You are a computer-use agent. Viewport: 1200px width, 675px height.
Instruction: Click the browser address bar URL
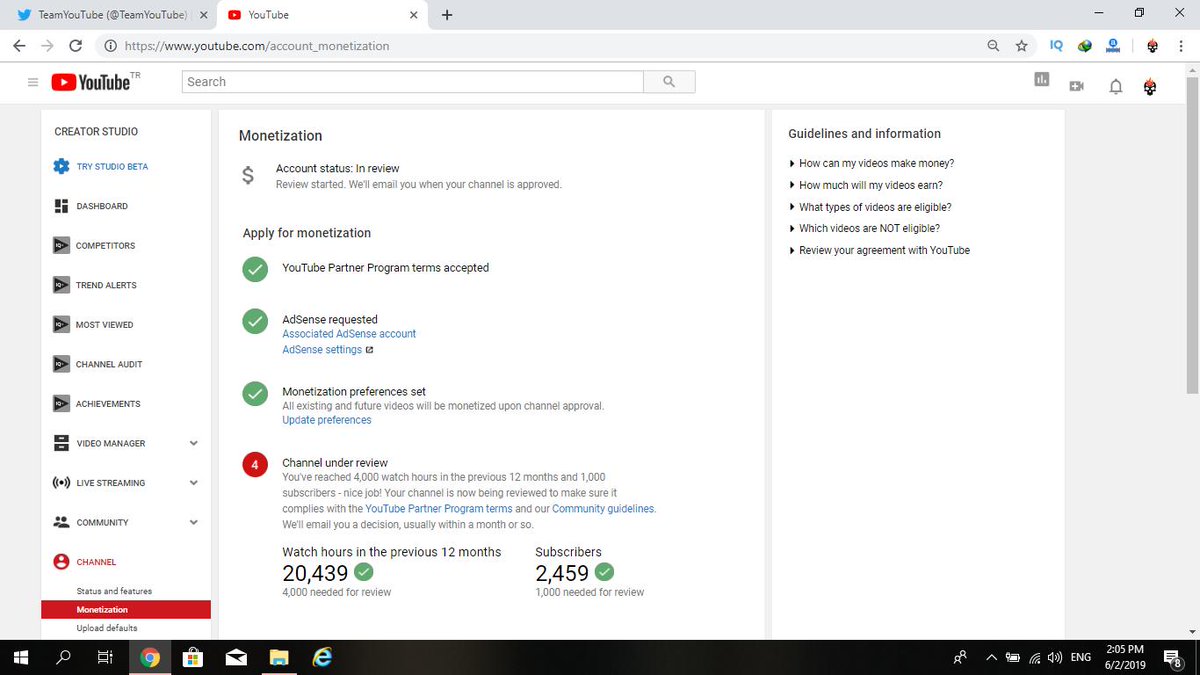click(x=255, y=46)
